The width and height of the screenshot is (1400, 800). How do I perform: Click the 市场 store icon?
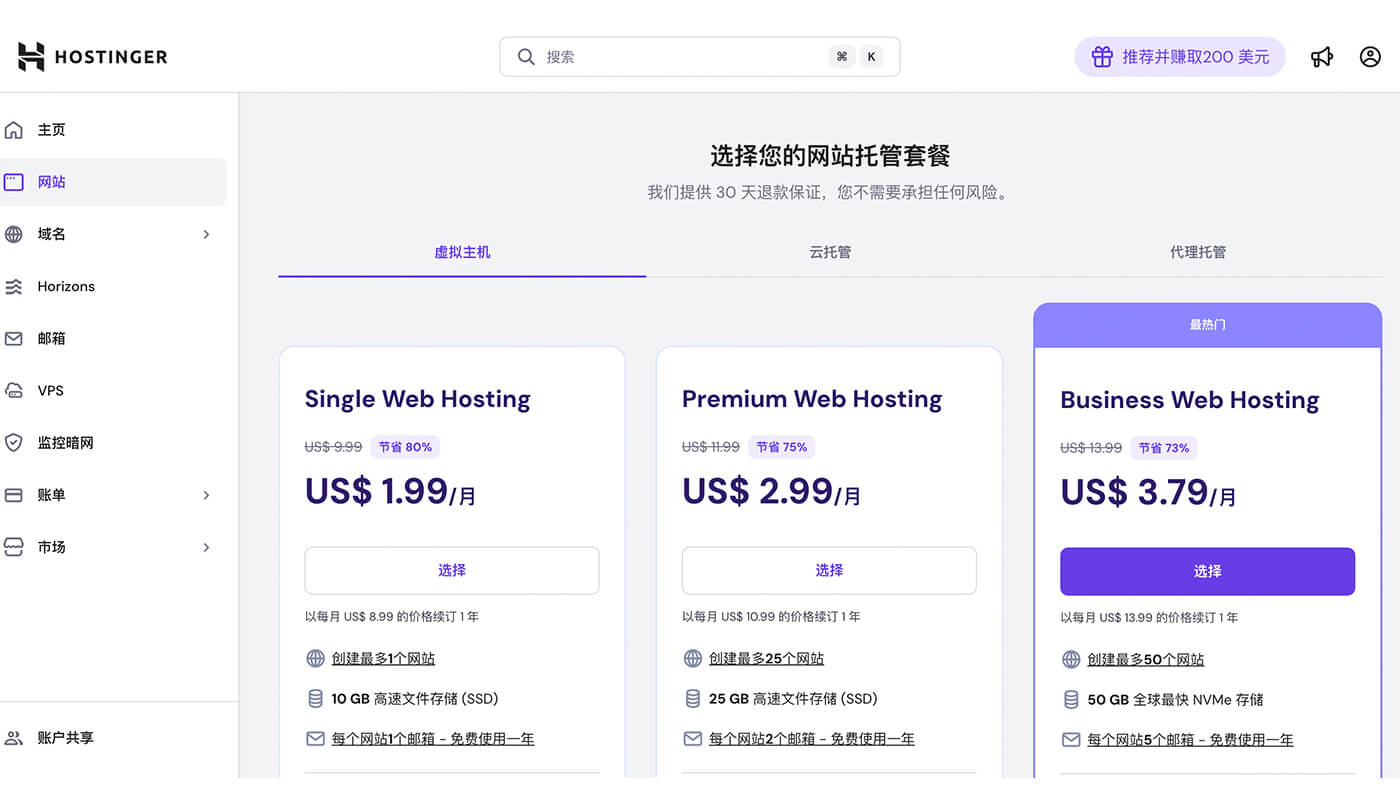click(14, 547)
